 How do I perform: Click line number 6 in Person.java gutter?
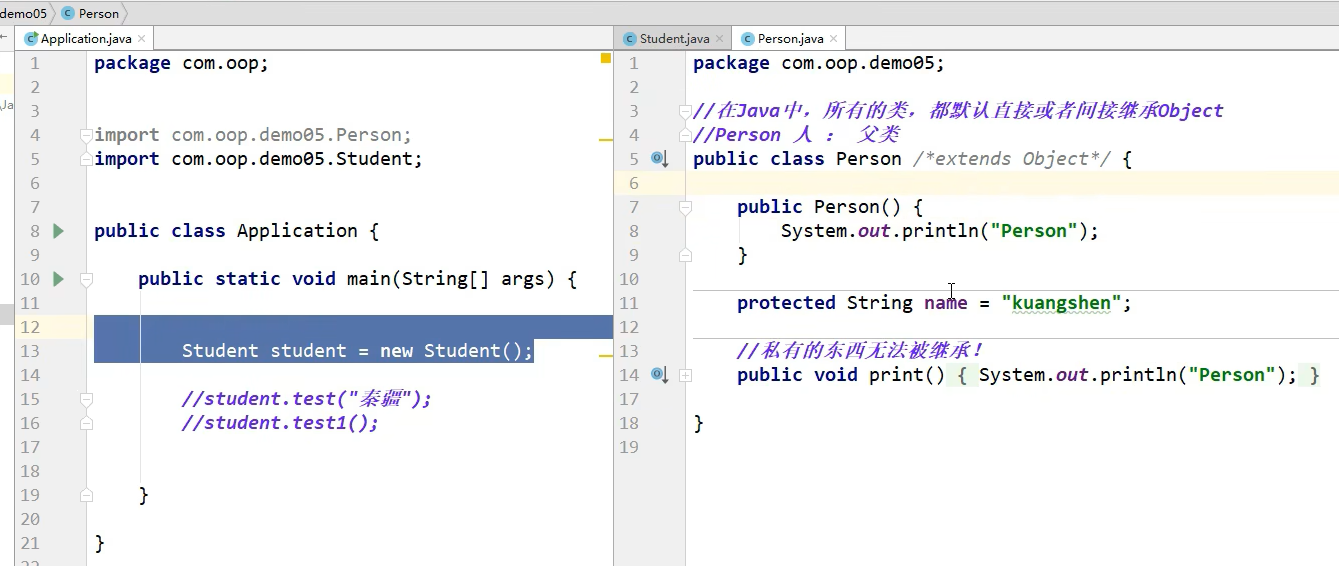click(x=633, y=183)
